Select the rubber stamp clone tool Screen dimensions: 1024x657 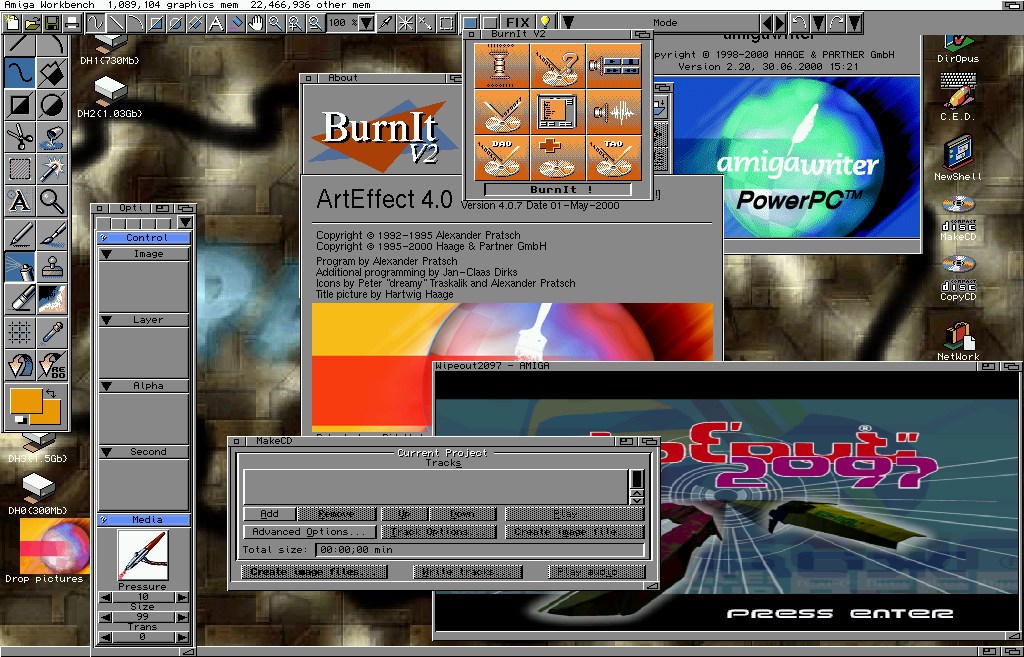(52, 267)
